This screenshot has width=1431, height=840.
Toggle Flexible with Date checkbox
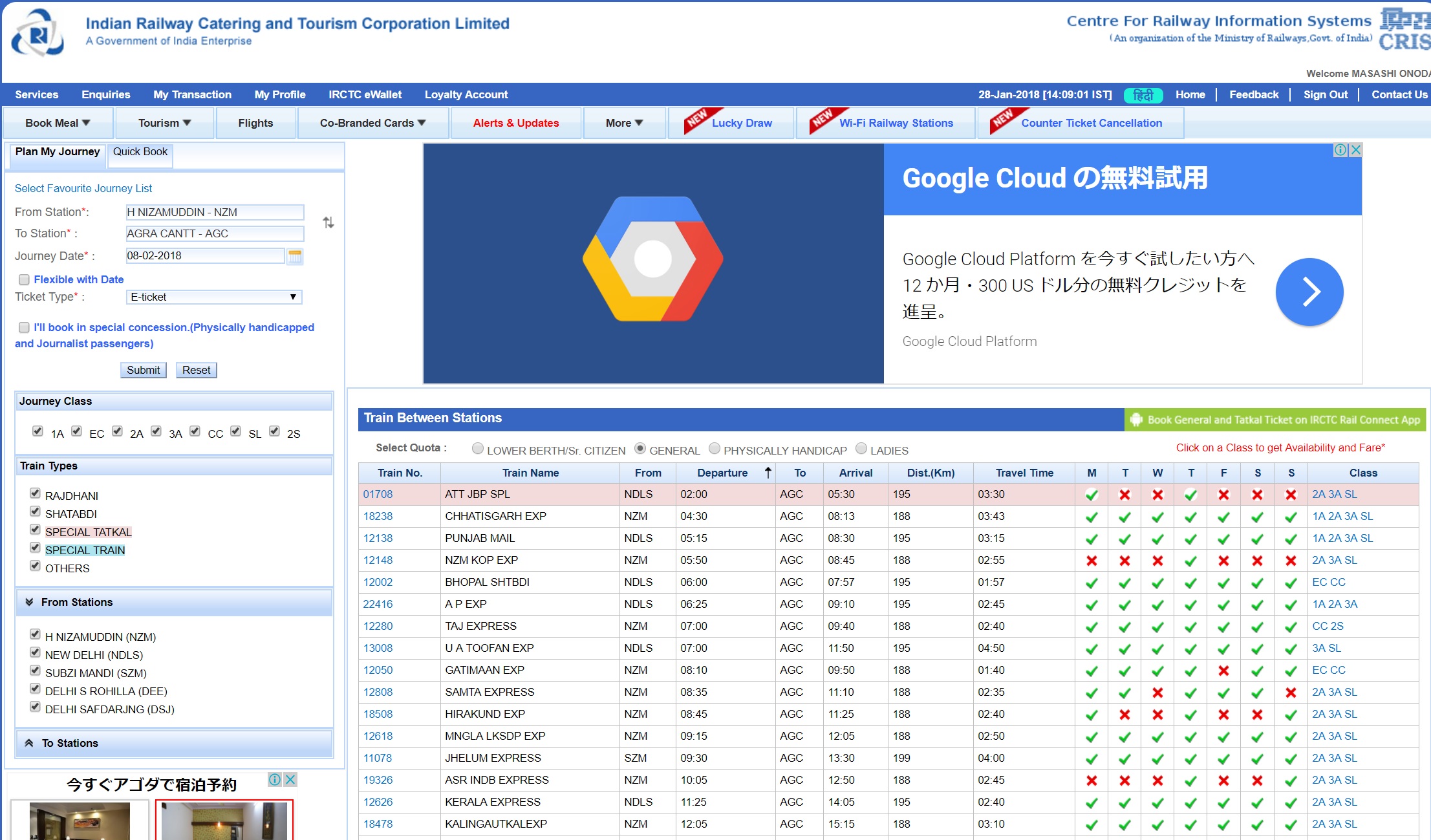click(24, 279)
